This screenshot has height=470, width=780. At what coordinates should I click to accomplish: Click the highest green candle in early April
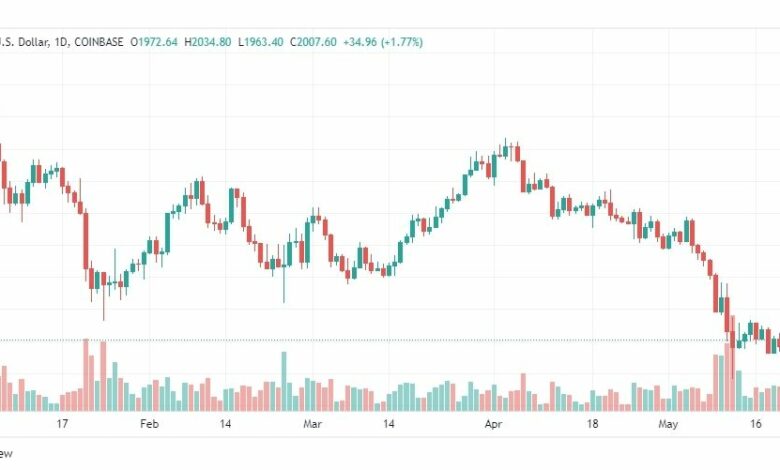pyautogui.click(x=506, y=150)
